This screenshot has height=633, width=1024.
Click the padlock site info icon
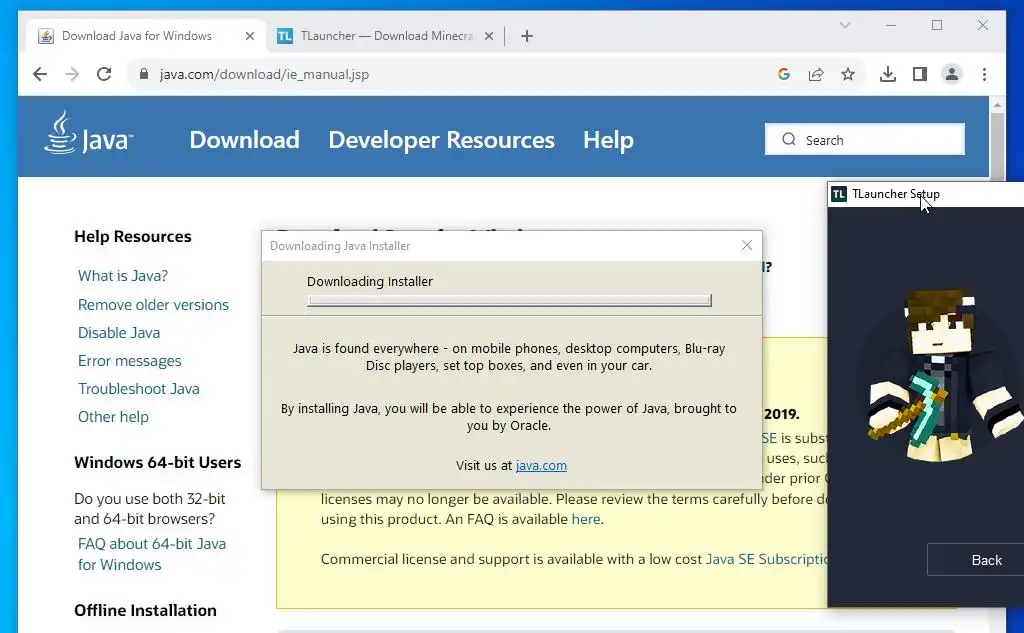coord(144,74)
